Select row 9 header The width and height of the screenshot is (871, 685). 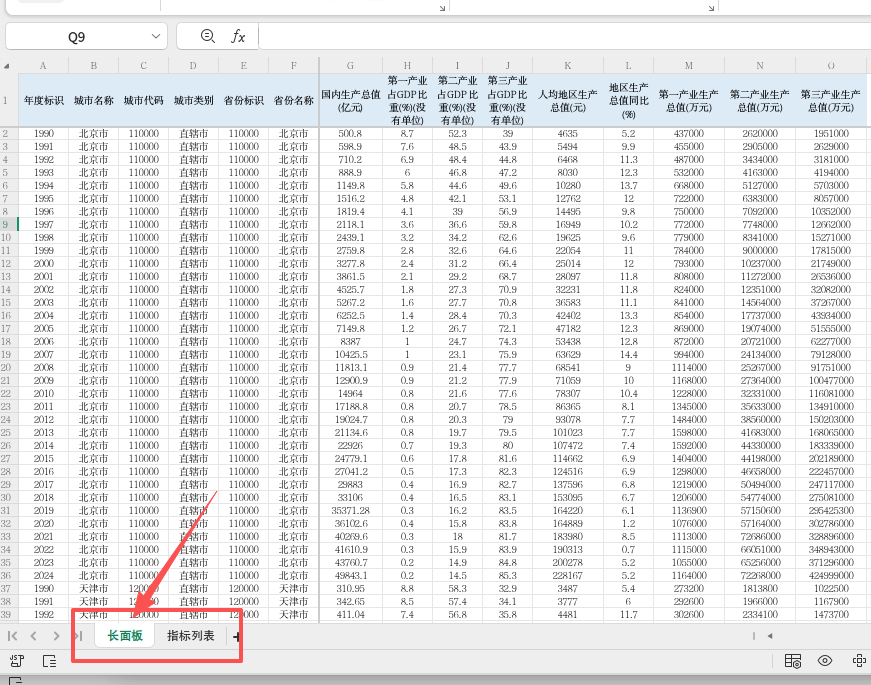[x=8, y=225]
